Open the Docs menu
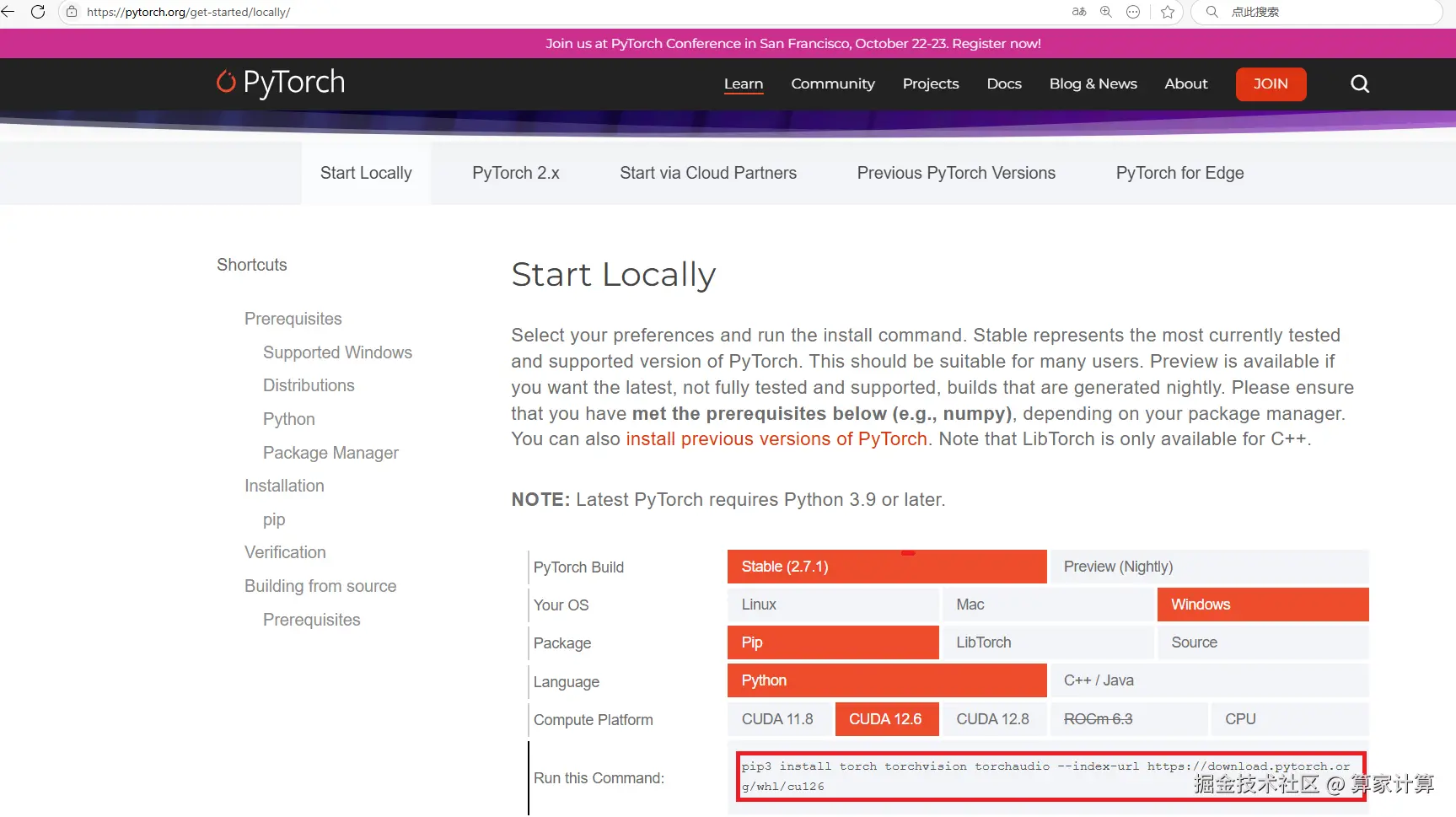The image size is (1456, 817). [x=1004, y=83]
